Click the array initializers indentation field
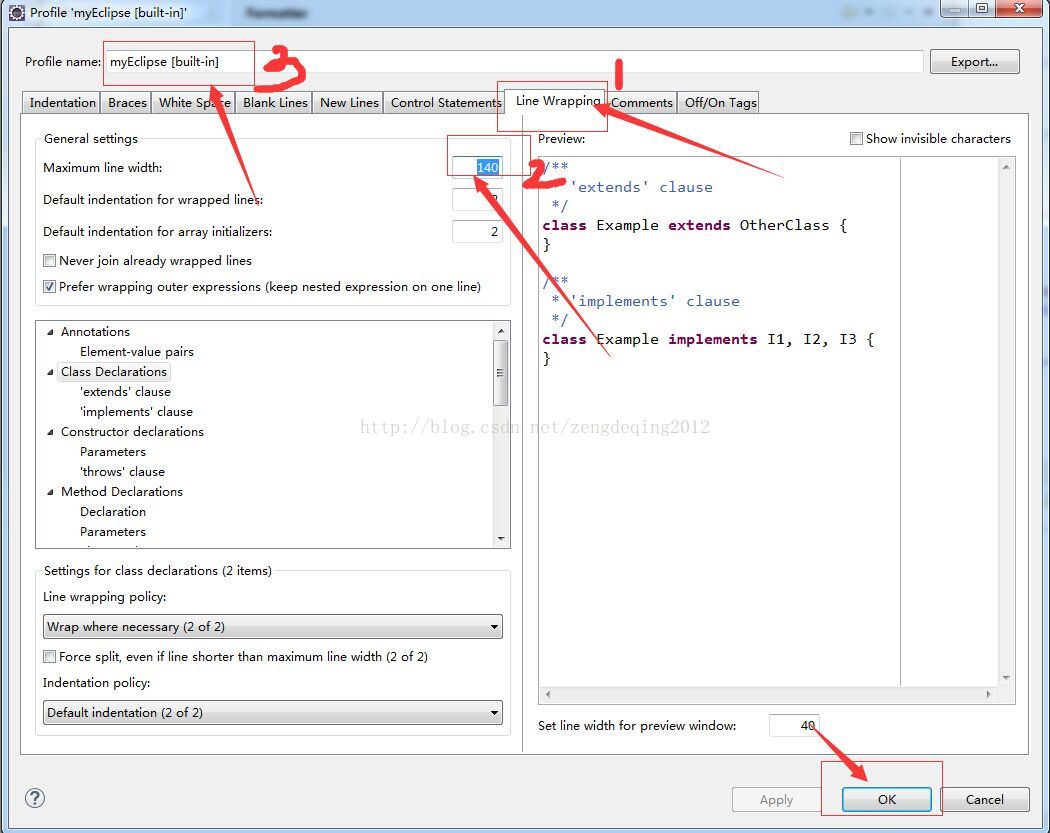This screenshot has width=1050, height=833. (x=477, y=232)
